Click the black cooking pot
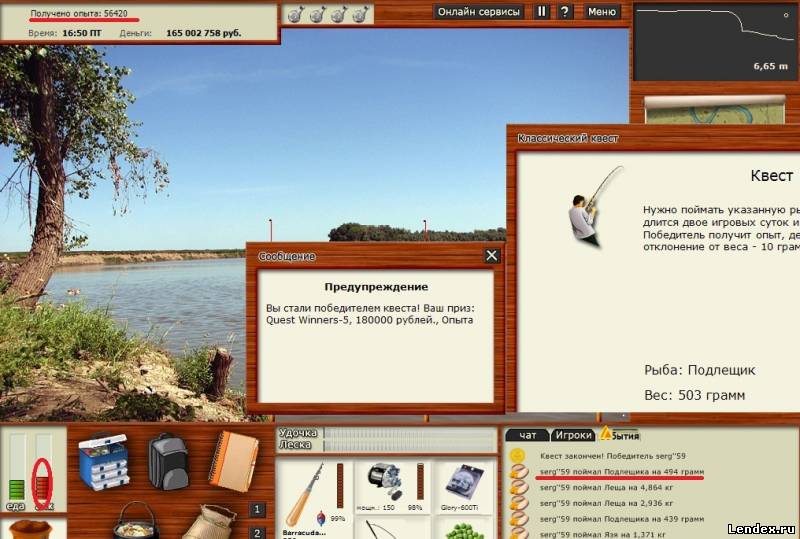 pyautogui.click(x=135, y=522)
